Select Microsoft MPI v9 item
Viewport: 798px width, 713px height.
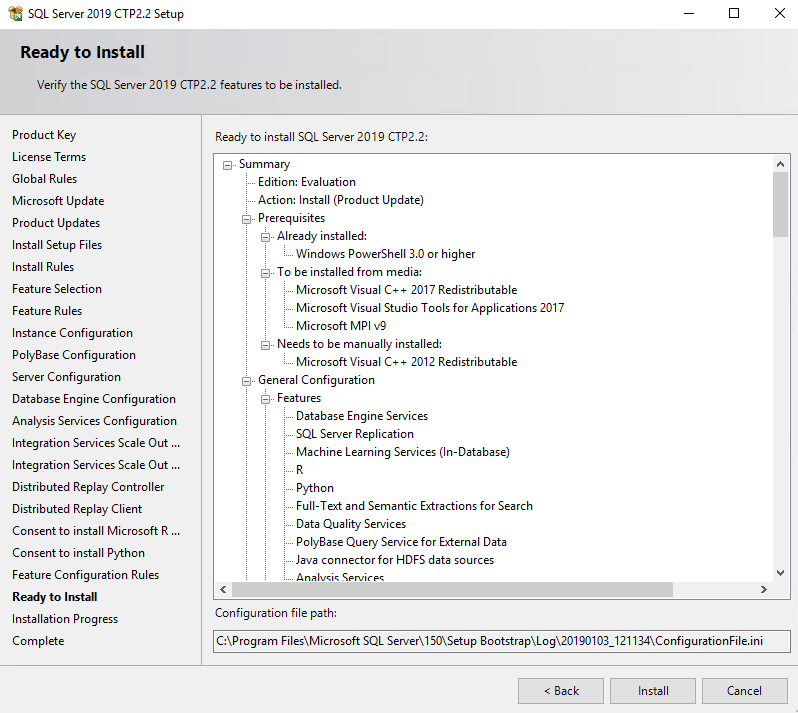[340, 326]
